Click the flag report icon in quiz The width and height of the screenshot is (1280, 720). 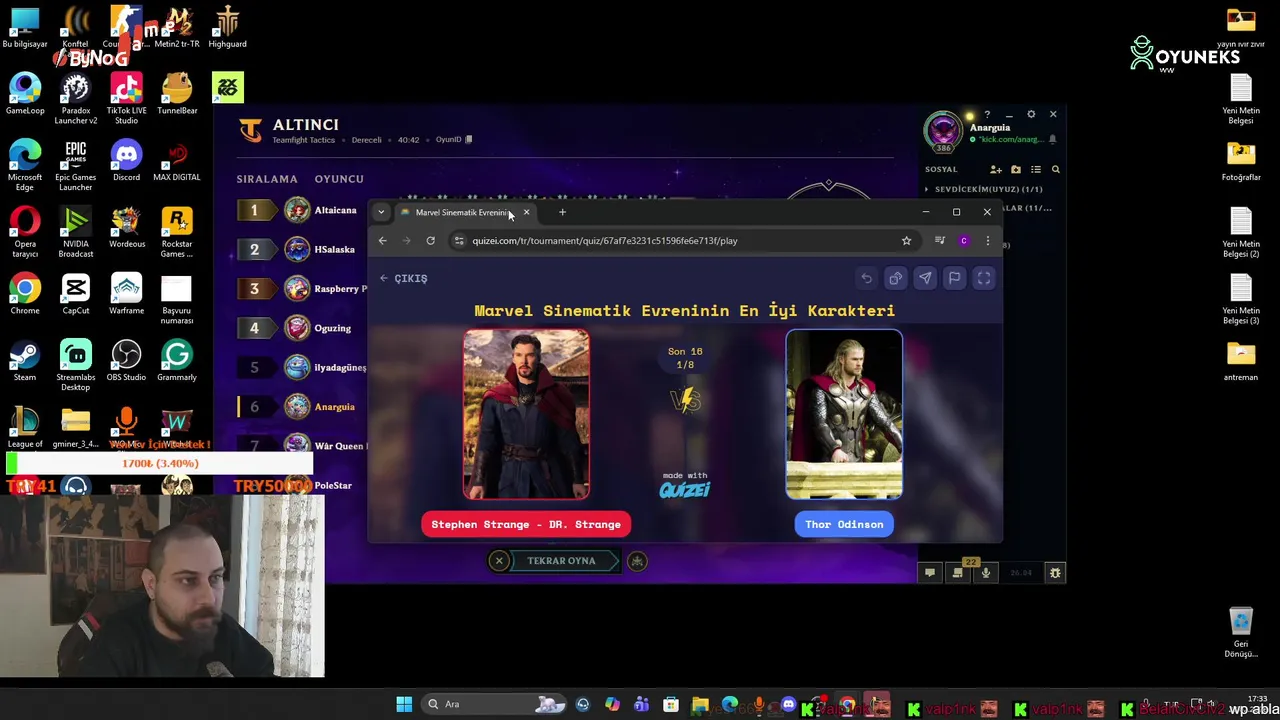pos(954,279)
